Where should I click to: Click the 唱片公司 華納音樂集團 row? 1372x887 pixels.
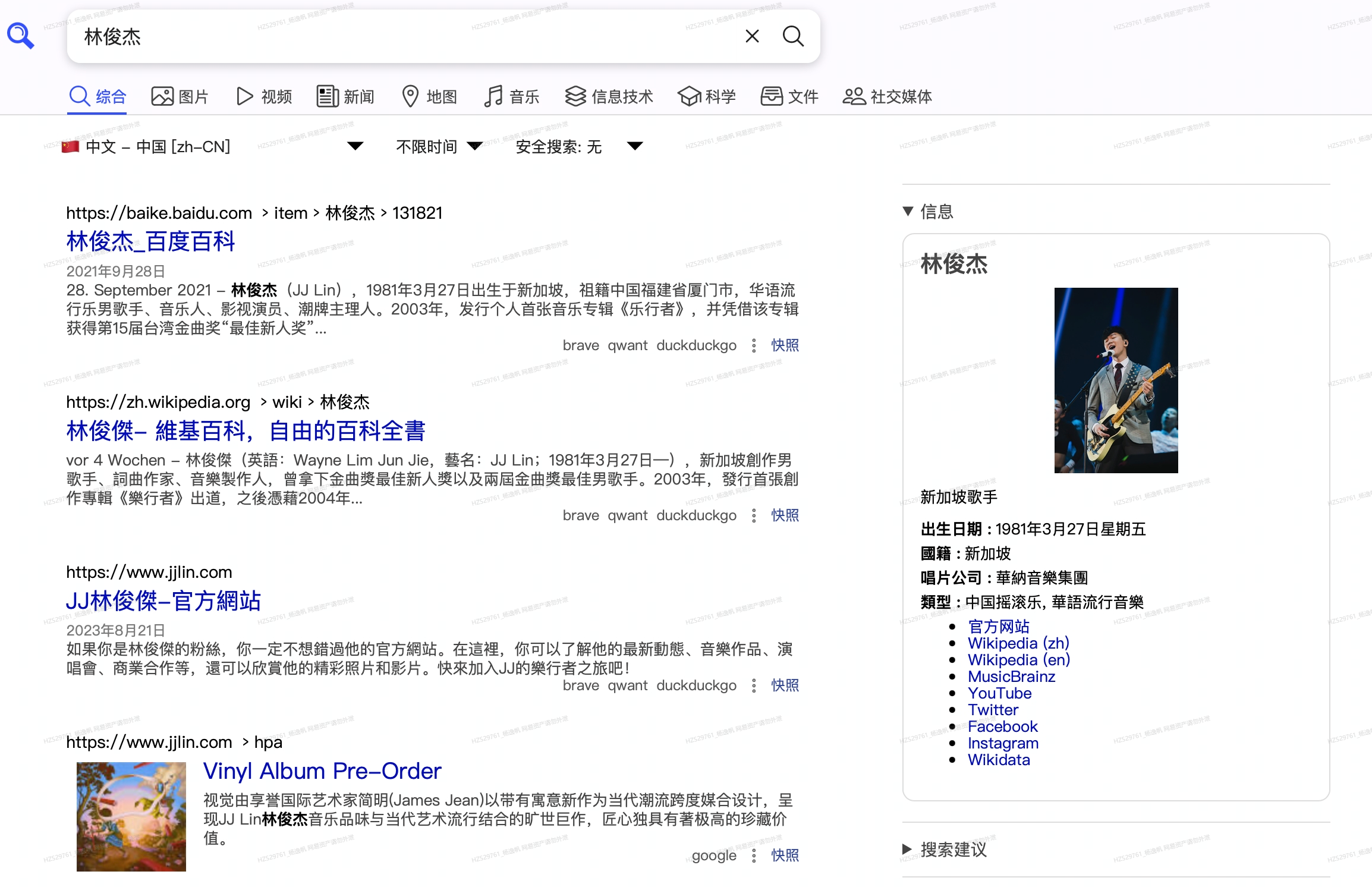click(1004, 578)
